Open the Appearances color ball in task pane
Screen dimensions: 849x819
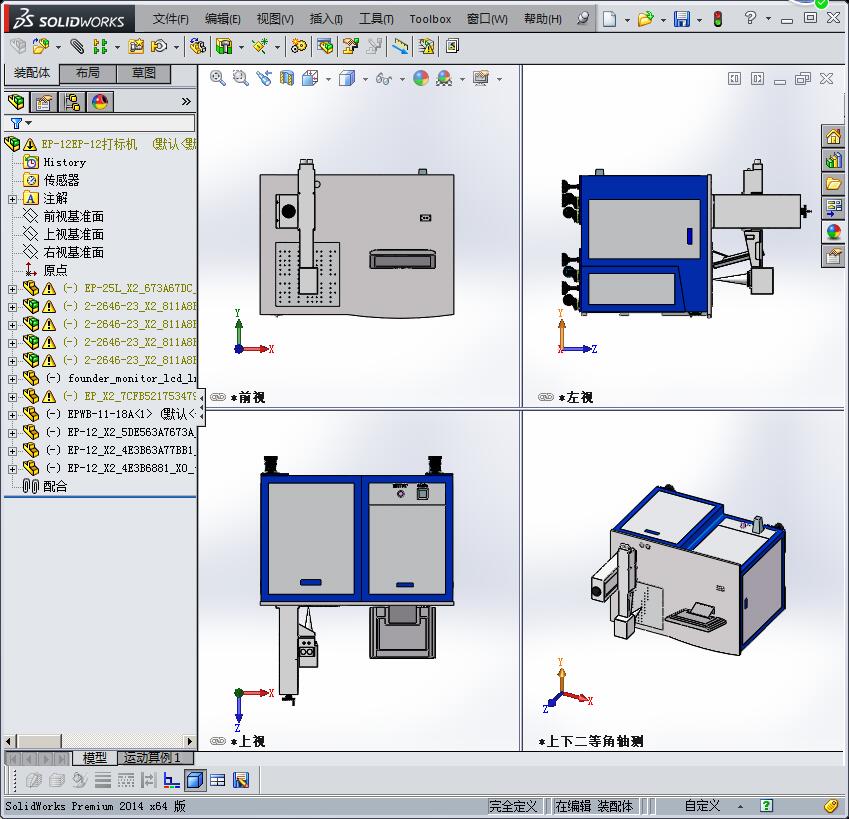pyautogui.click(x=833, y=232)
